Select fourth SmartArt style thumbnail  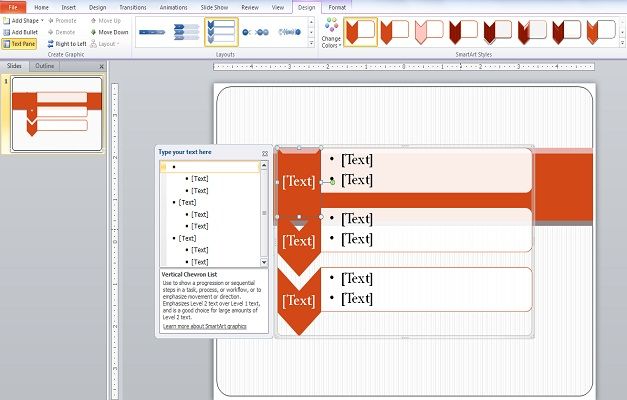pyautogui.click(x=463, y=32)
